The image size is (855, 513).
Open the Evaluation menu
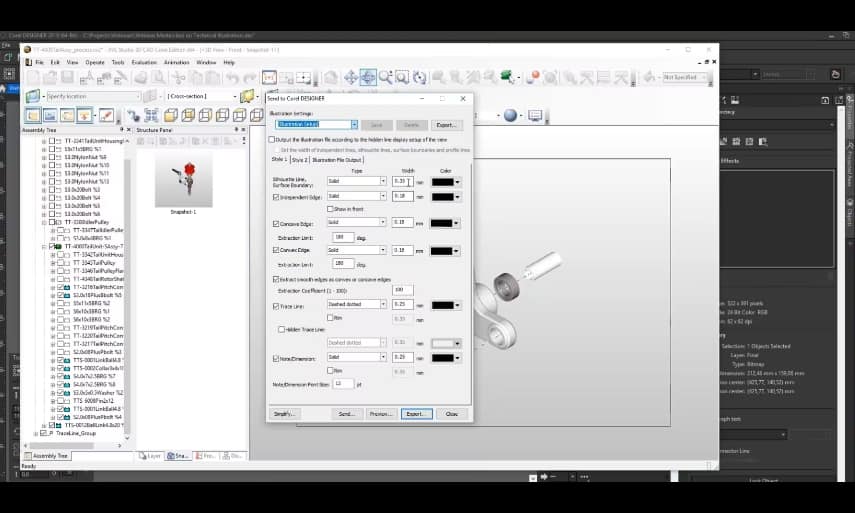point(144,62)
